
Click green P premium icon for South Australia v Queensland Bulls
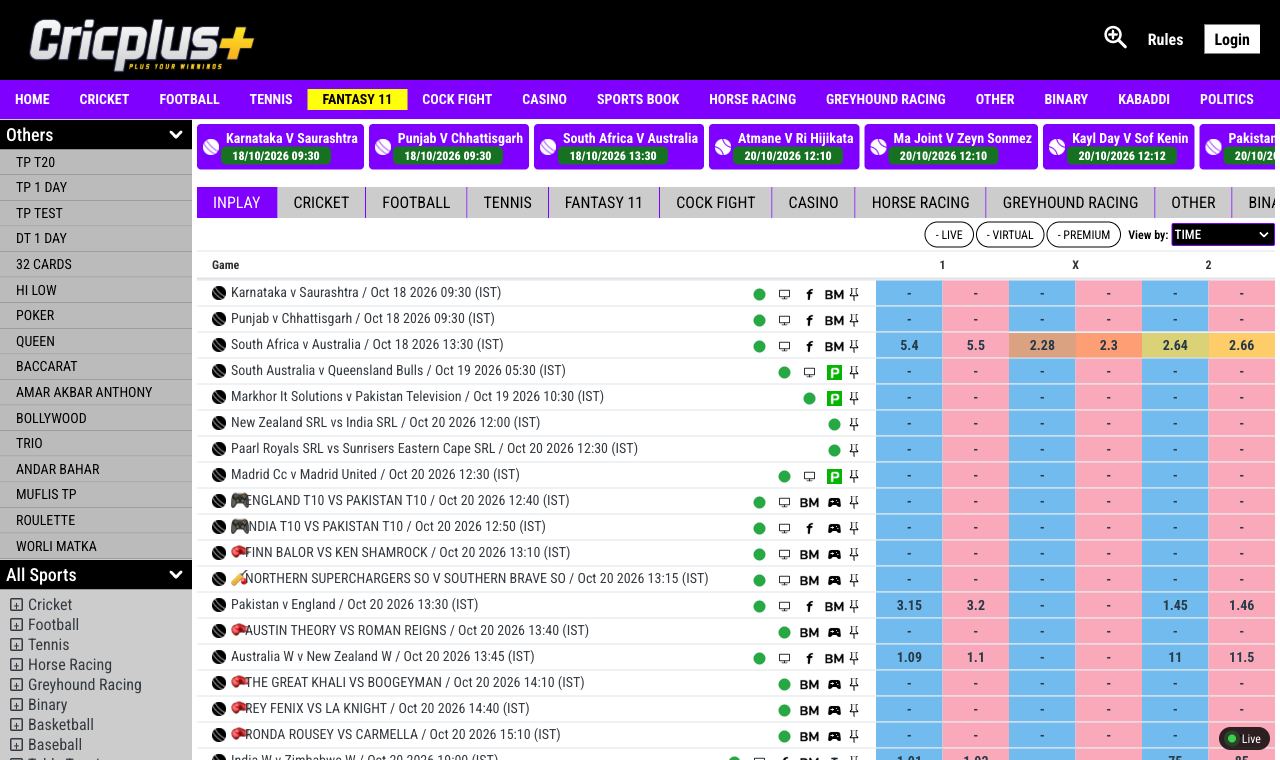pyautogui.click(x=834, y=373)
